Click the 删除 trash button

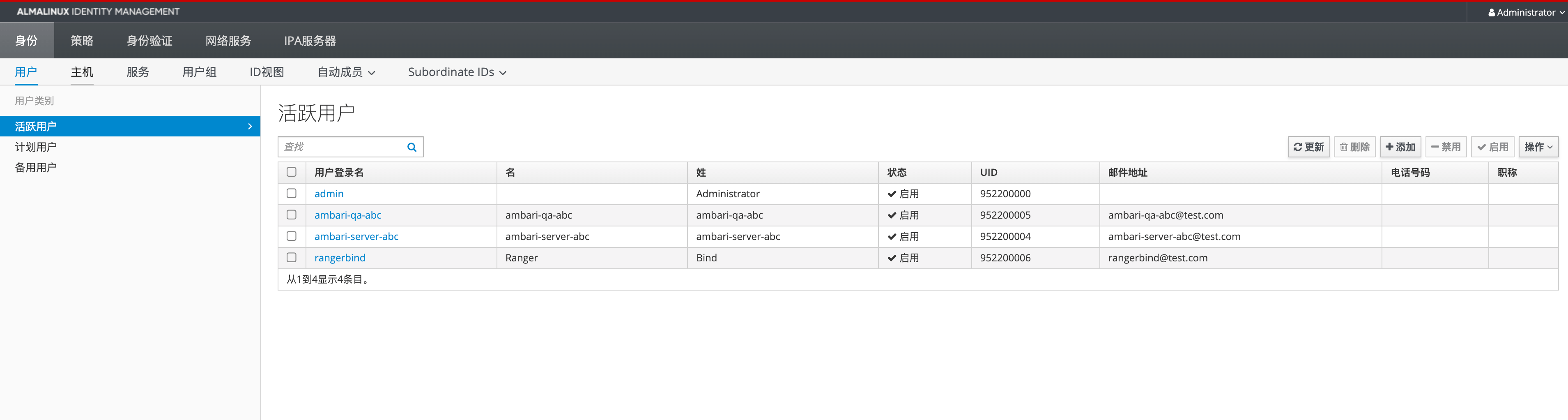point(1354,147)
